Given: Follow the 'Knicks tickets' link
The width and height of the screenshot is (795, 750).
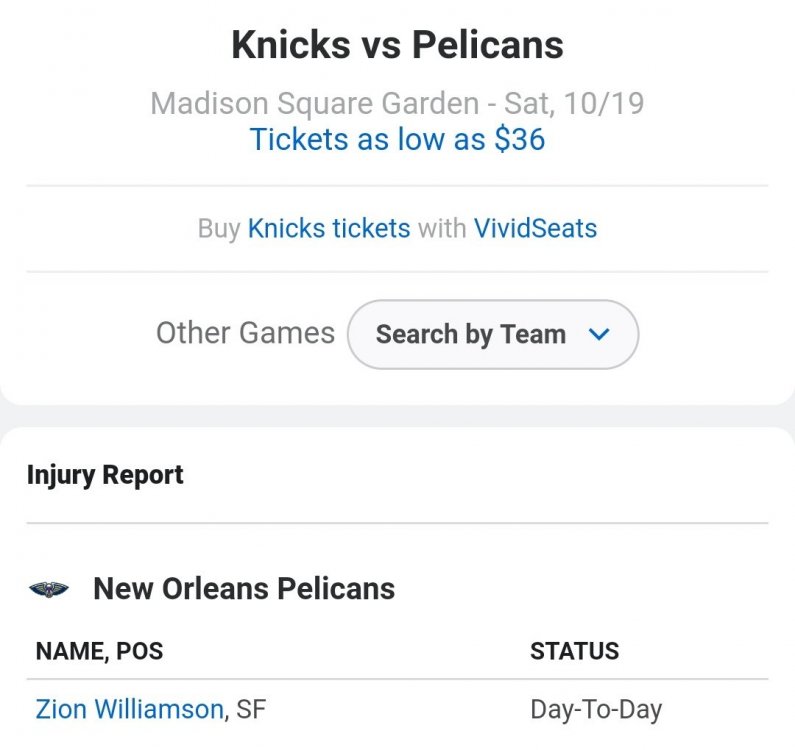Looking at the screenshot, I should (x=329, y=228).
